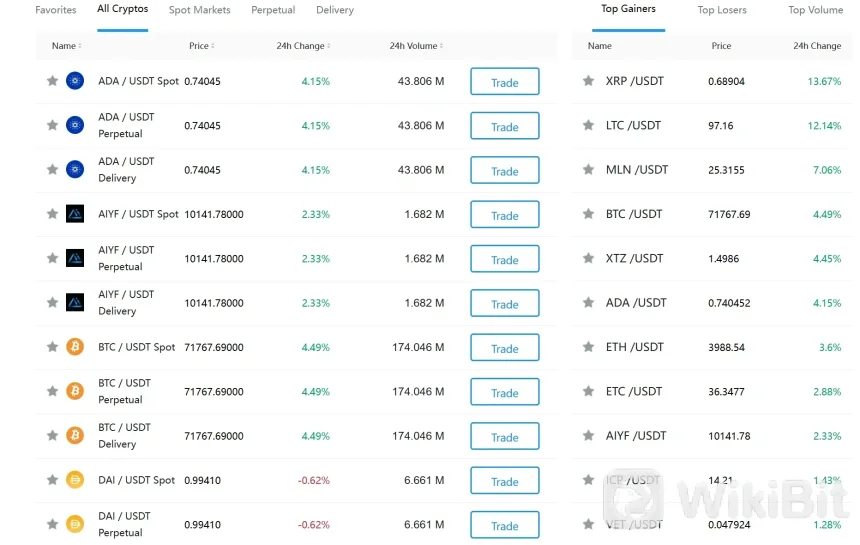Click the ADA icon in ADA / USDT Perpetual row
The height and width of the screenshot is (545, 860).
(x=75, y=125)
